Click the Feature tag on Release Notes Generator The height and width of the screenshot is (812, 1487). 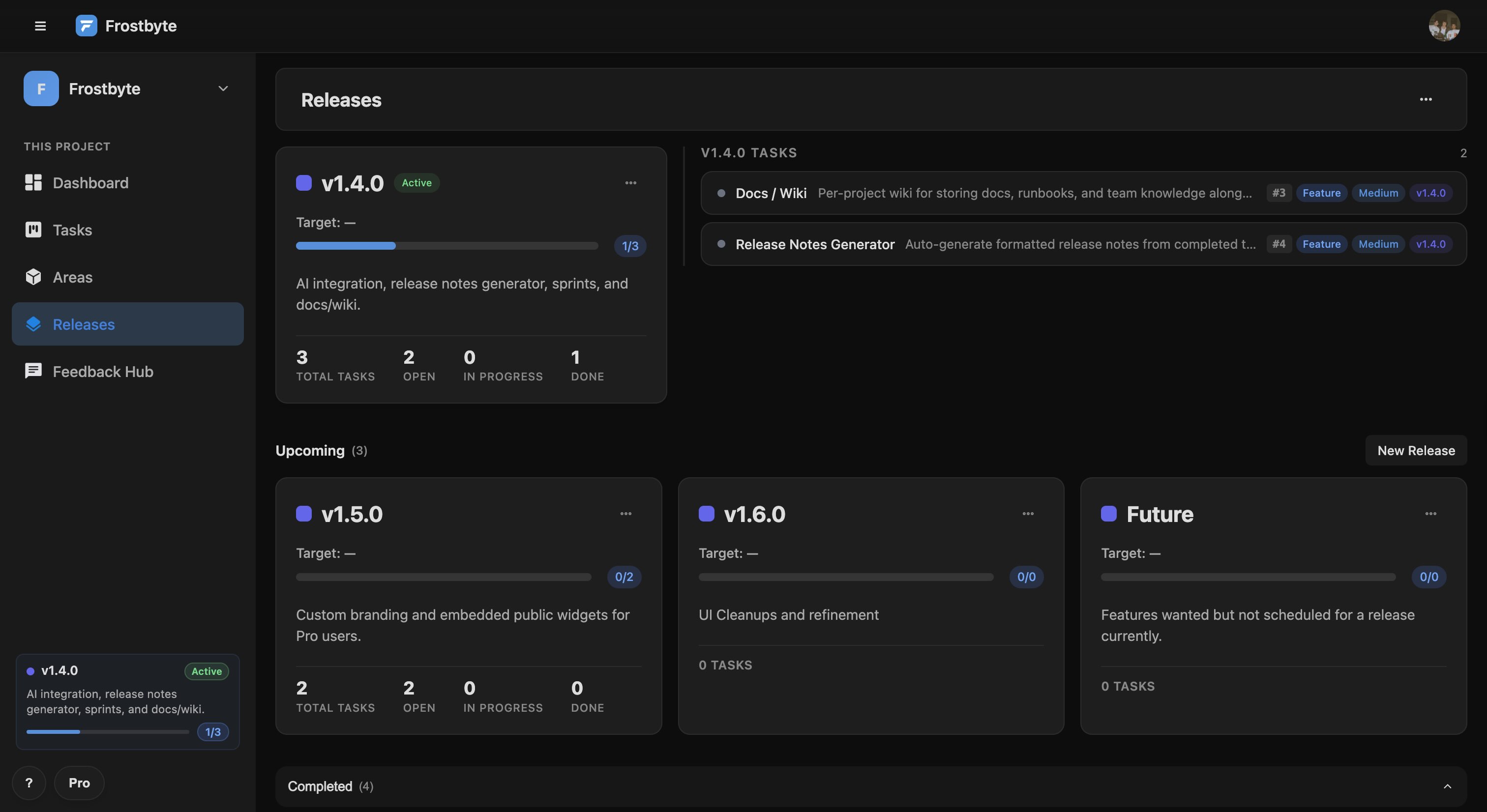1321,244
